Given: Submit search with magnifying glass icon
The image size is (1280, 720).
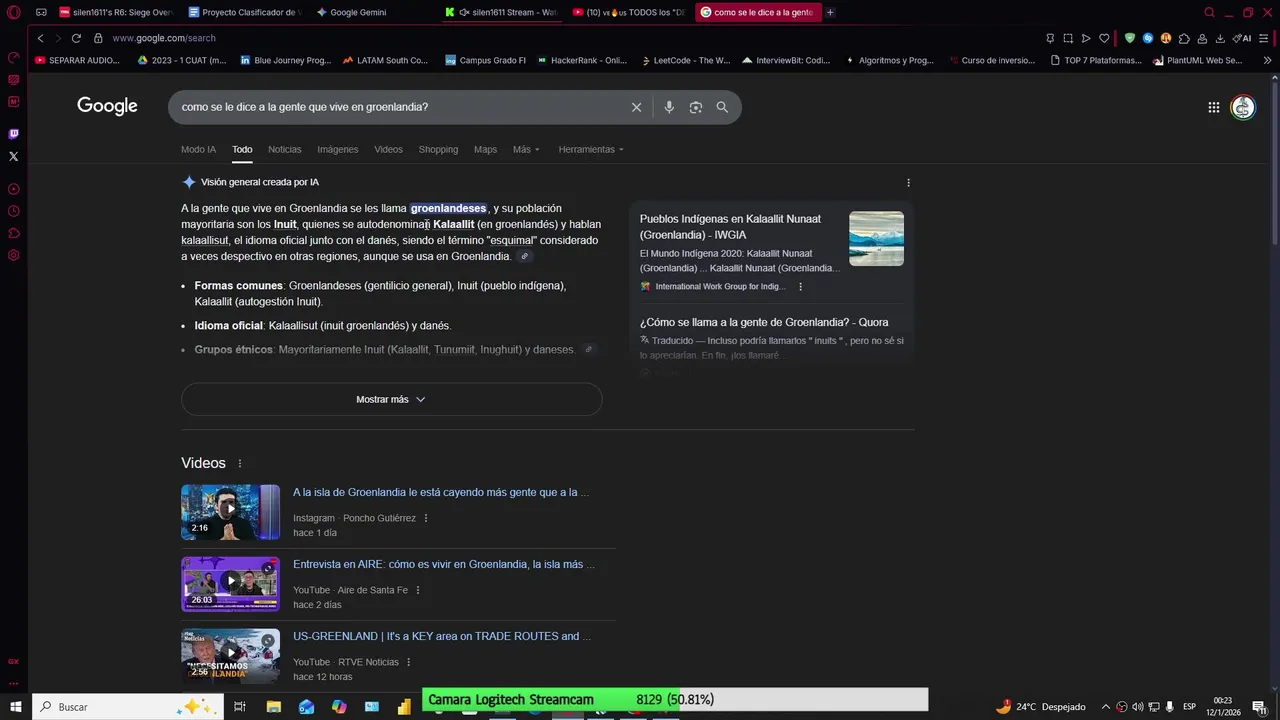Looking at the screenshot, I should pos(722,107).
